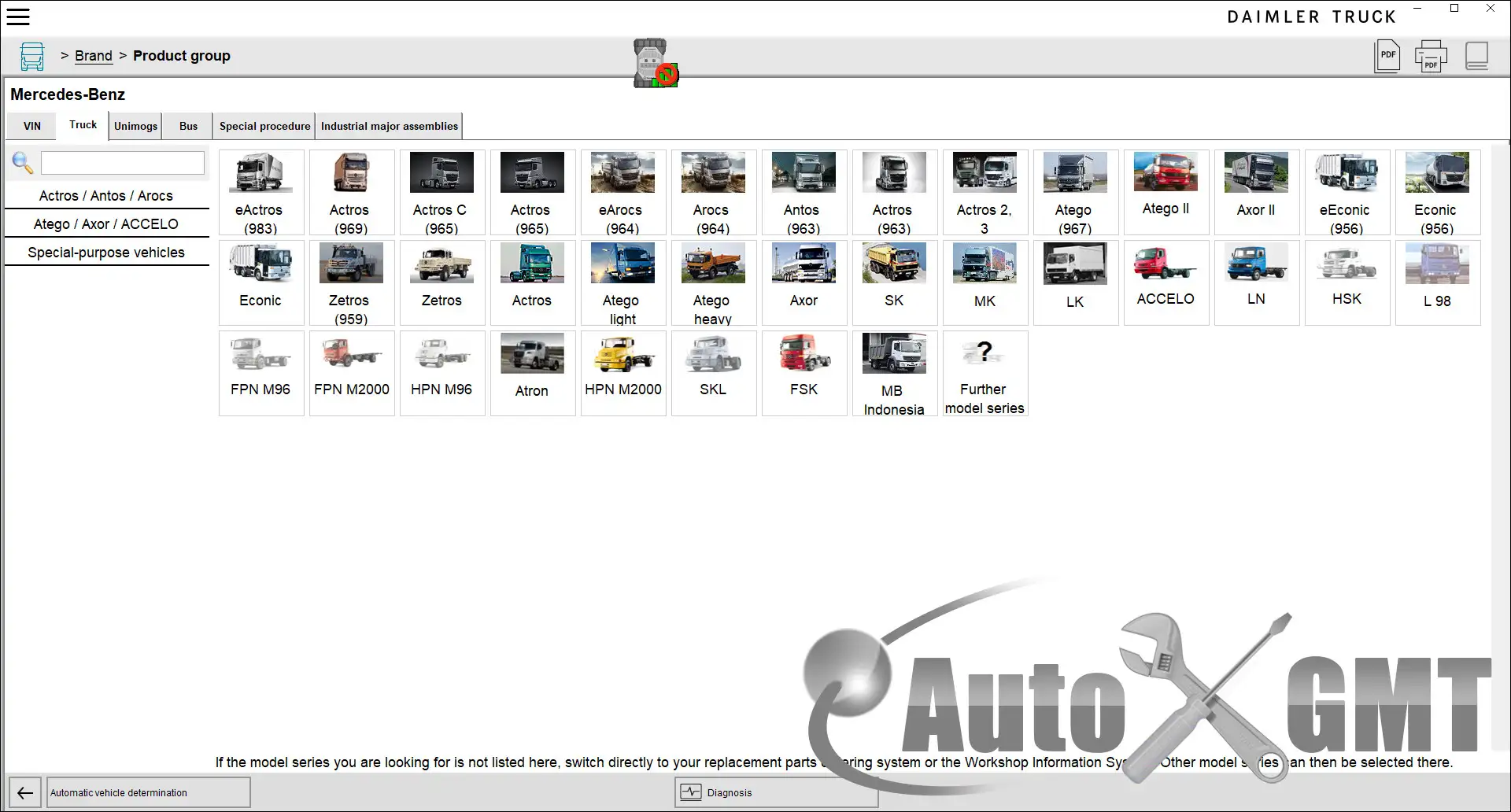The height and width of the screenshot is (812, 1511).
Task: Choose Antos (963) model tile
Action: (x=804, y=193)
